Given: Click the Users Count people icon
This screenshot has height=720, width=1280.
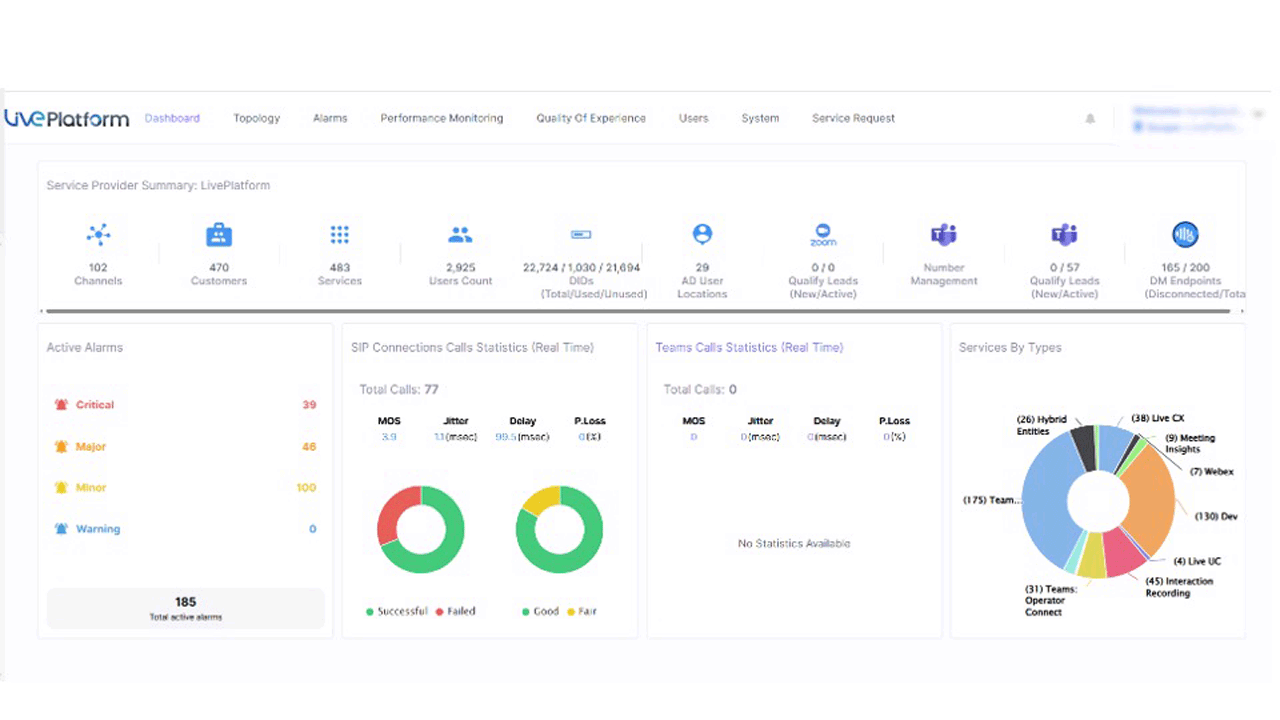Looking at the screenshot, I should (460, 235).
